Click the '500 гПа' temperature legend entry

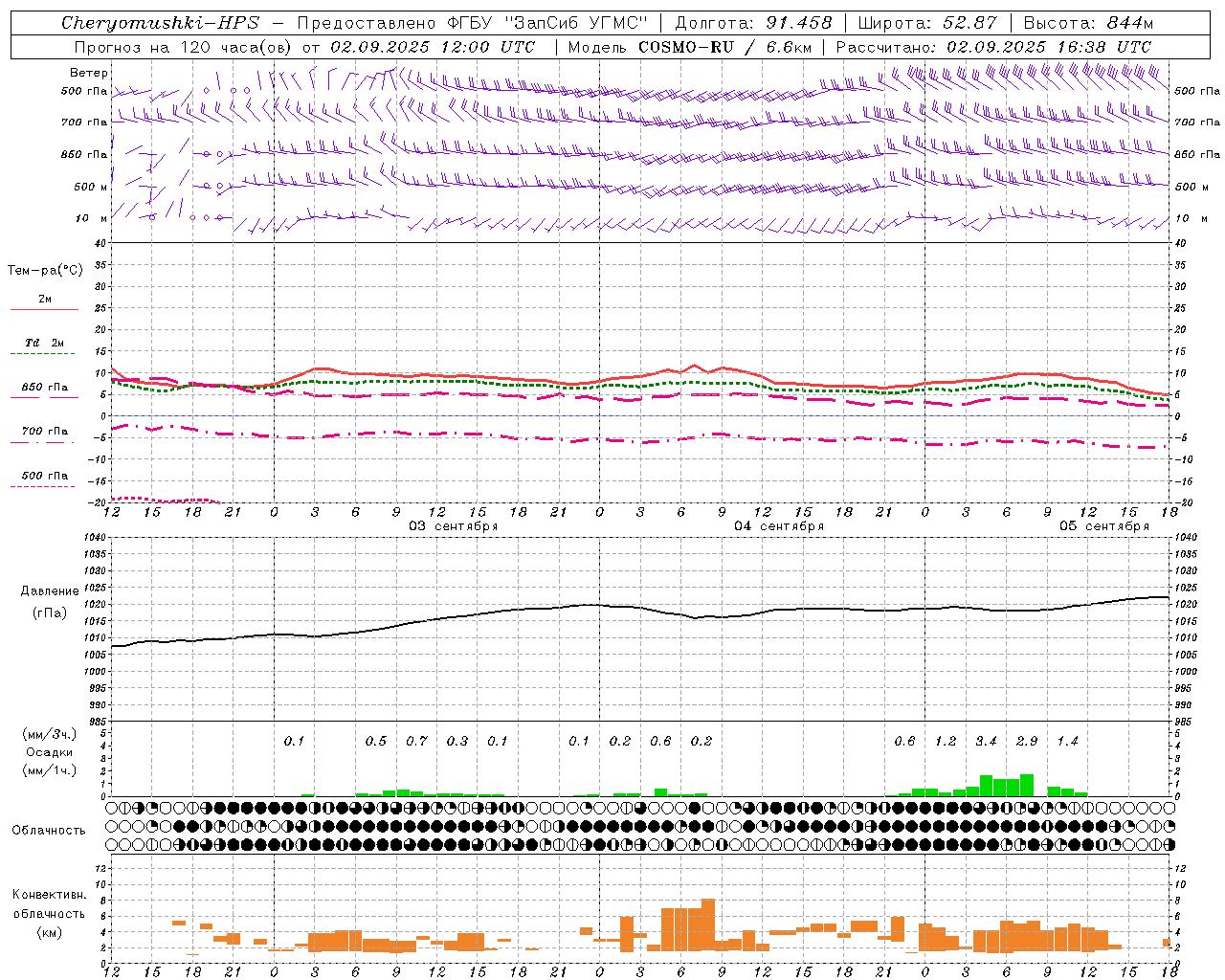[x=45, y=476]
